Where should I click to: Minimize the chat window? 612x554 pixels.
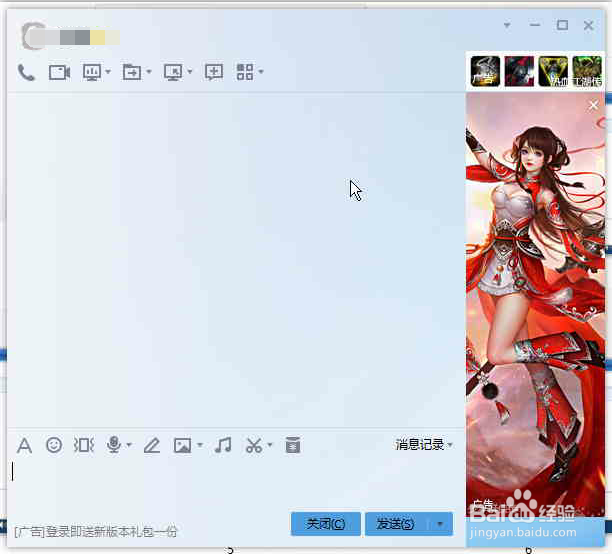click(x=535, y=25)
